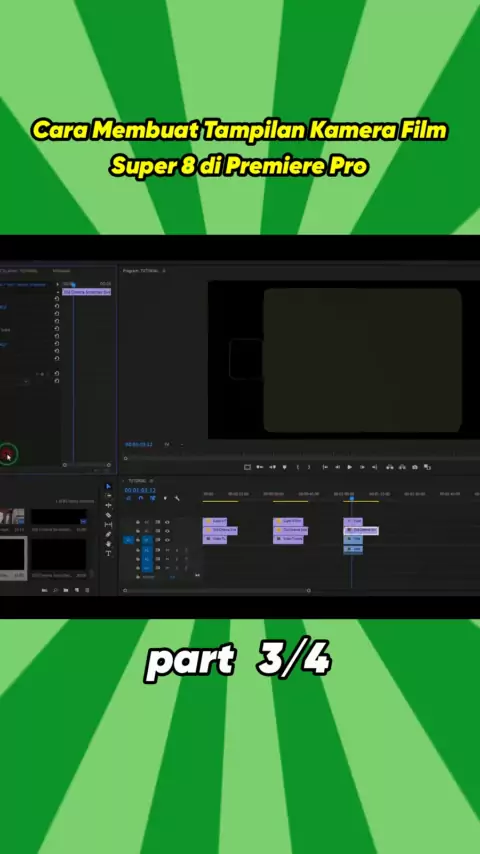Image resolution: width=480 pixels, height=854 pixels.
Task: Switch to the Program: TUTORIAL tab
Action: coord(141,271)
